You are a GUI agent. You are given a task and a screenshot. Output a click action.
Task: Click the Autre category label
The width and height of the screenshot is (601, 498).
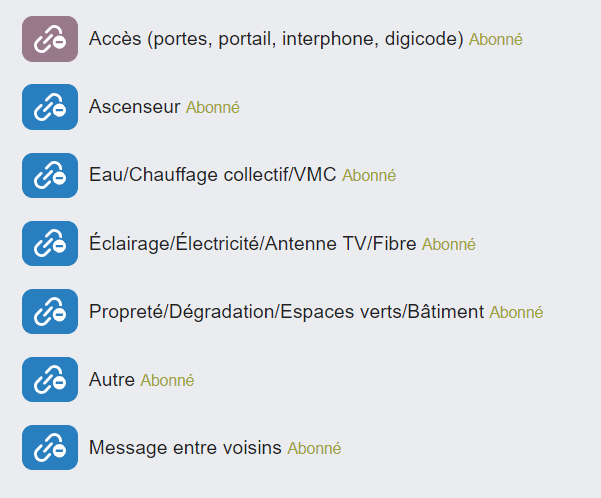click(x=112, y=380)
